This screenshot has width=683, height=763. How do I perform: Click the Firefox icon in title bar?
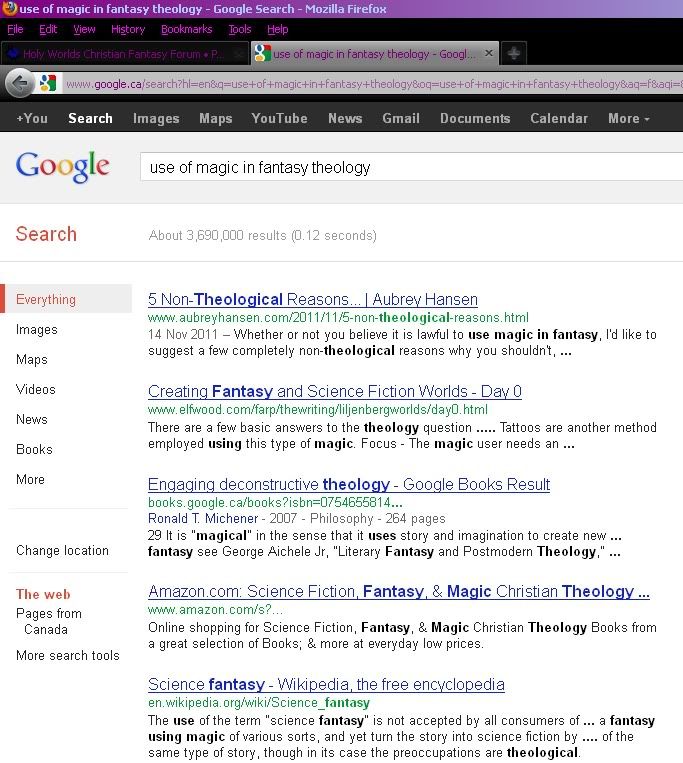pyautogui.click(x=9, y=8)
